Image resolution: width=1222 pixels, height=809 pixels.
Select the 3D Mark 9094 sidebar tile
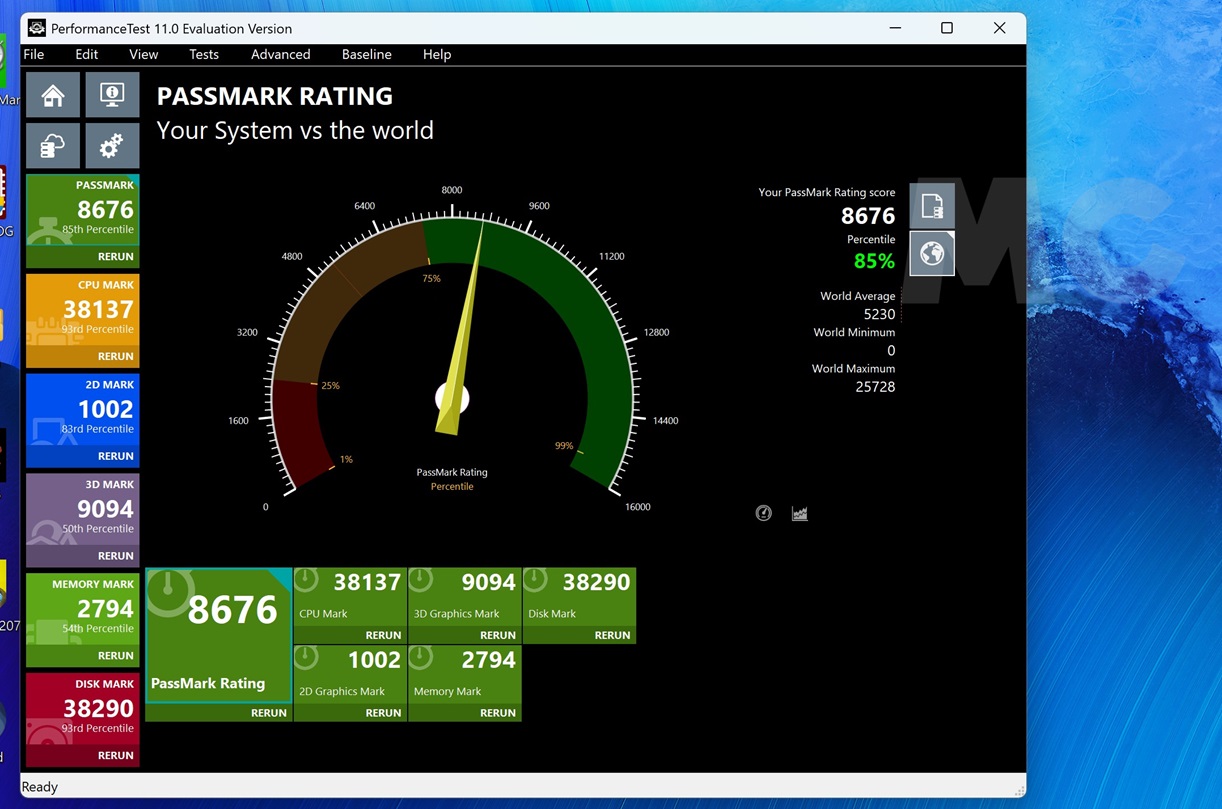click(x=82, y=509)
